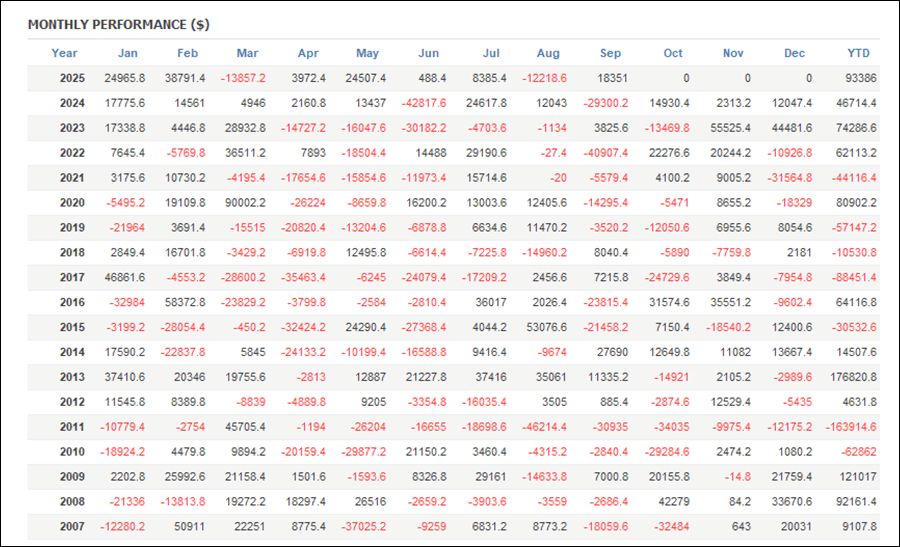
Task: Click the Monthly Performance ($) title
Action: pyautogui.click(x=118, y=24)
